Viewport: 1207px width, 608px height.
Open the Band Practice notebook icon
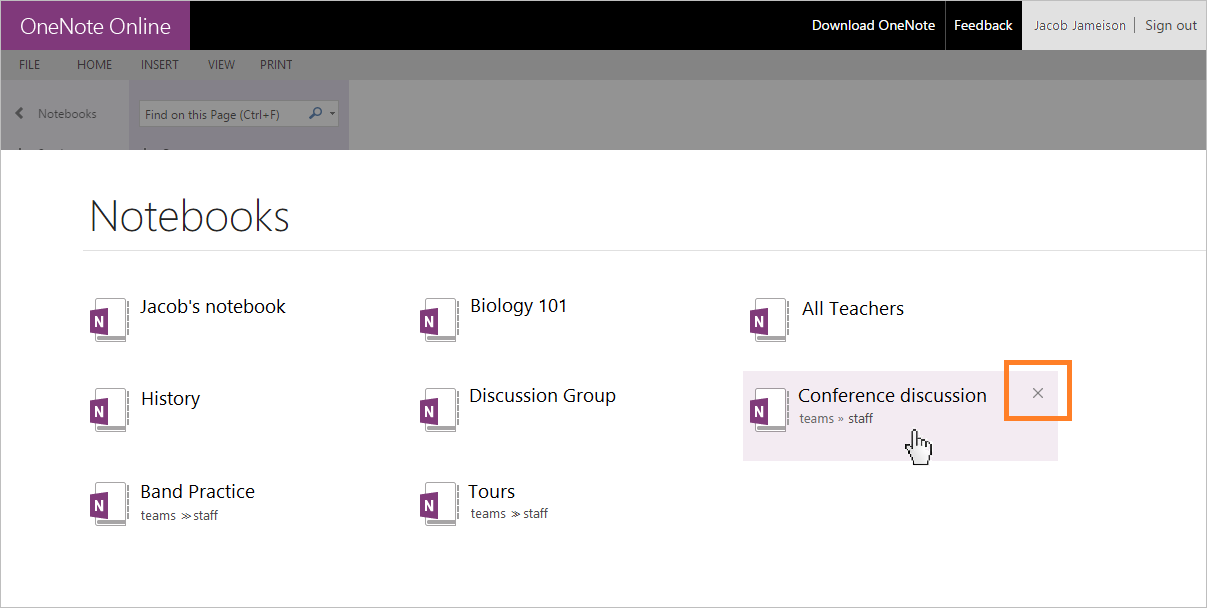tap(110, 504)
